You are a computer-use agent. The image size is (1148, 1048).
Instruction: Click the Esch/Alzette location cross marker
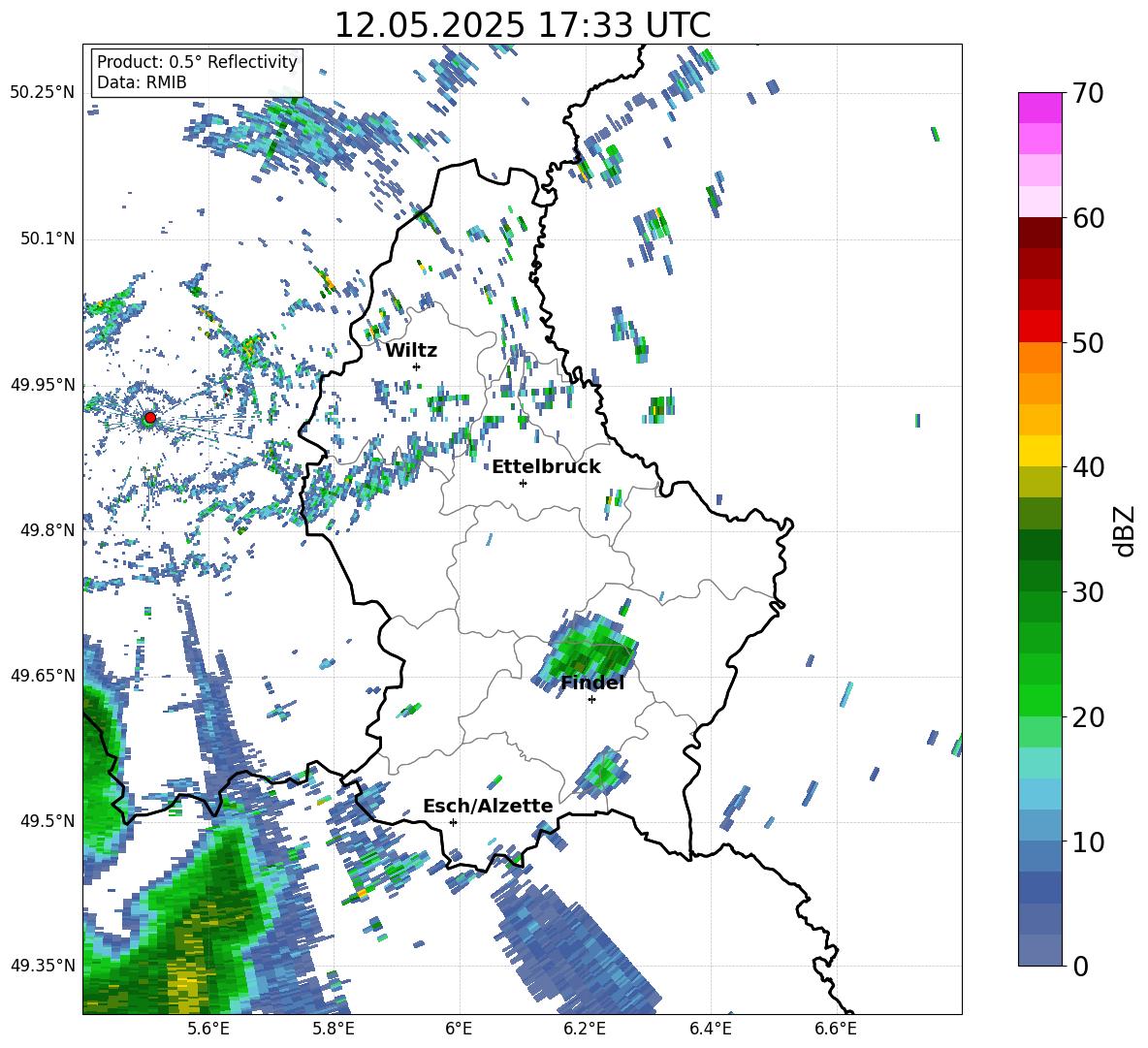coord(453,822)
